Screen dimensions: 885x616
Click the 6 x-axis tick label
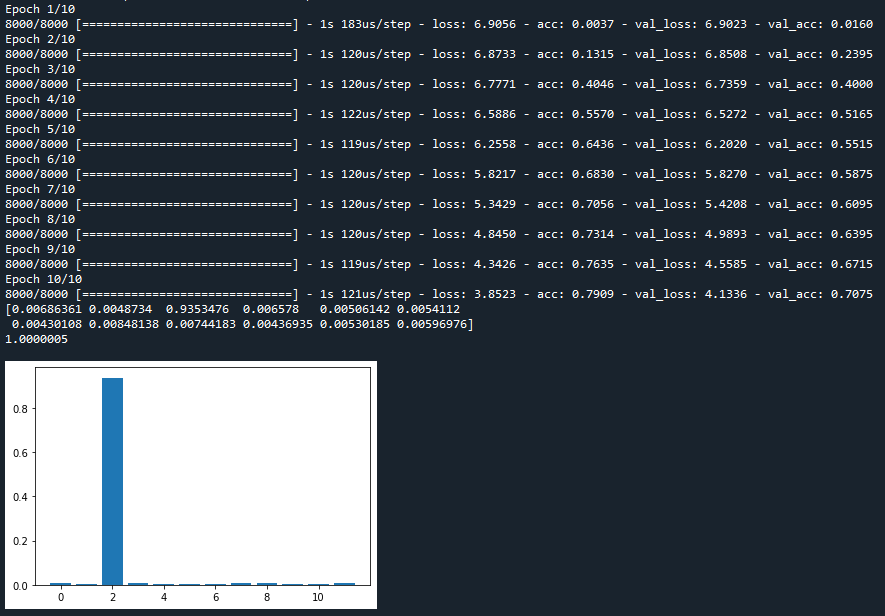(216, 597)
